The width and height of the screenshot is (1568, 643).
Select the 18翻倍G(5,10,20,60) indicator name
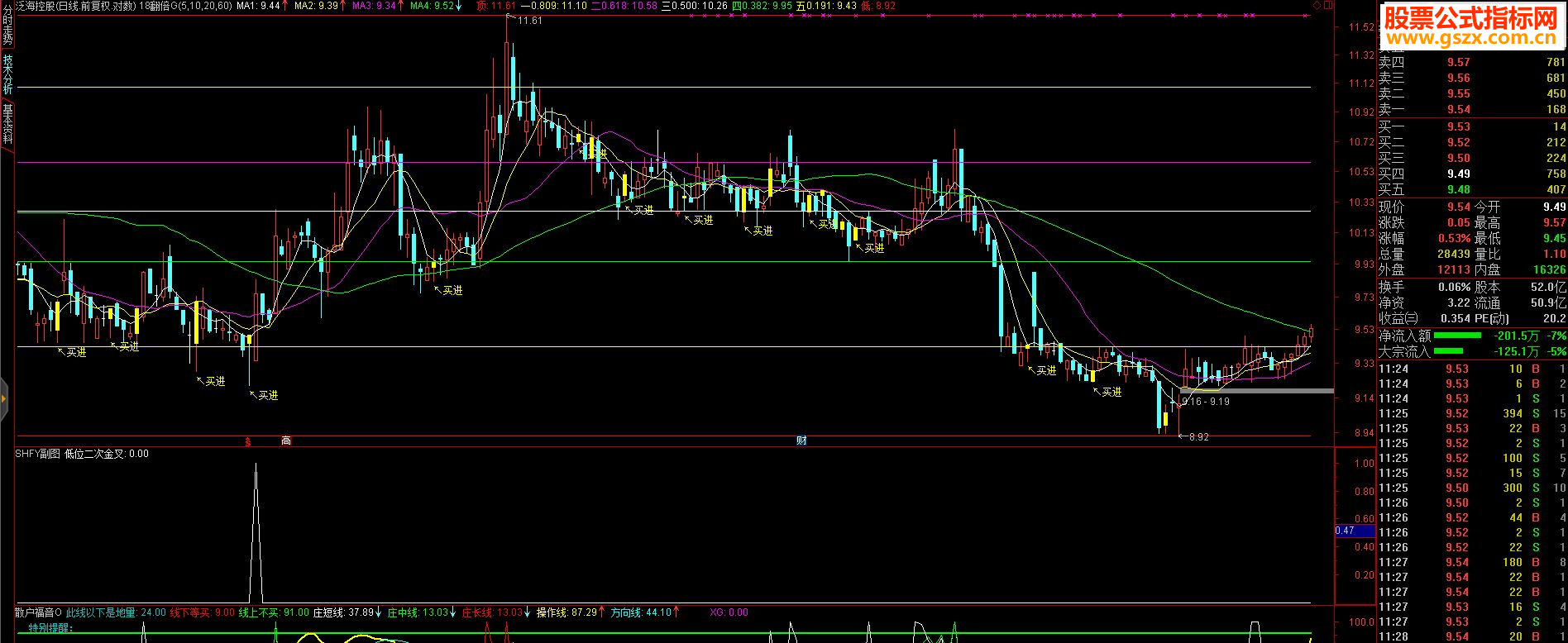tap(185, 6)
